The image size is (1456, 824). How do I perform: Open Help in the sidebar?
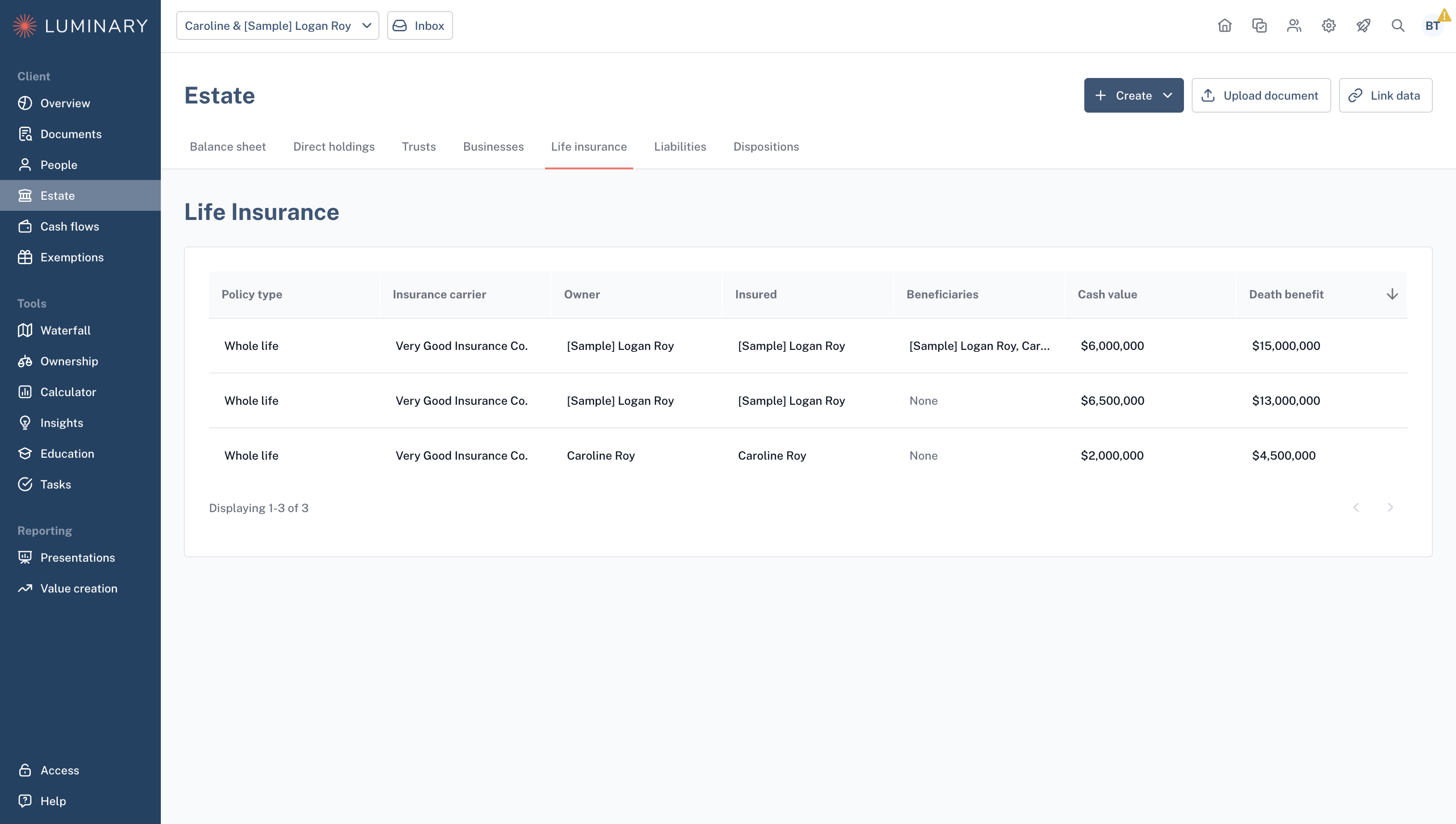click(80, 801)
